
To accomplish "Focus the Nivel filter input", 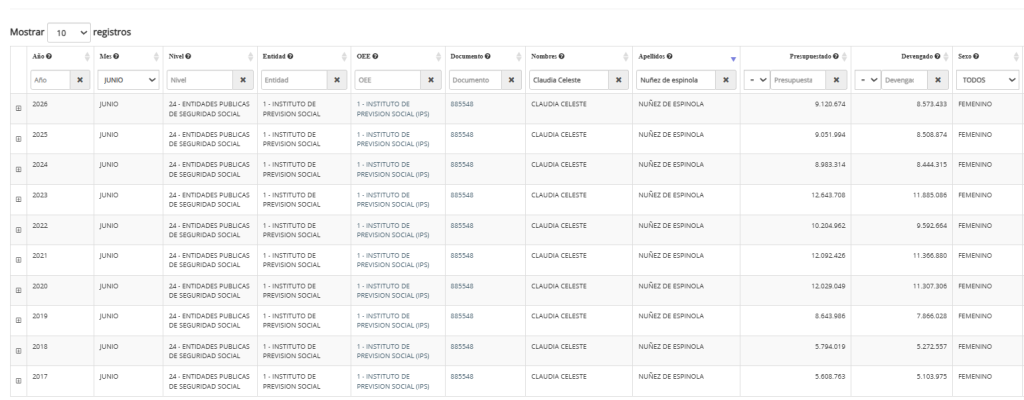I will click(x=200, y=80).
